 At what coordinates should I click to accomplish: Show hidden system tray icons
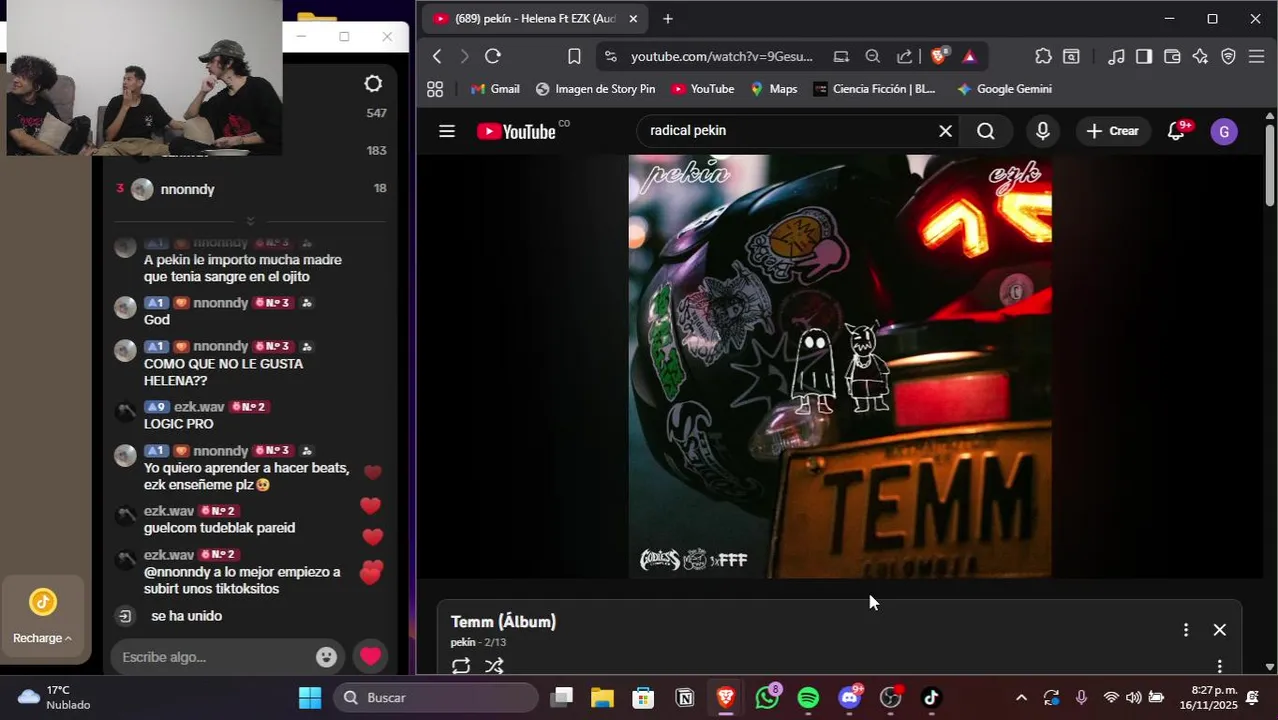coord(1021,697)
